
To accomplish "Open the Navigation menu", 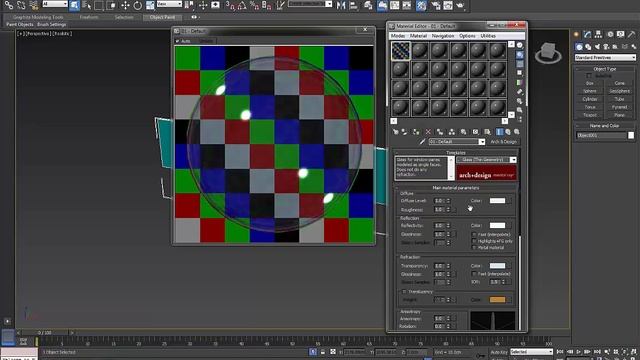I will [x=443, y=36].
